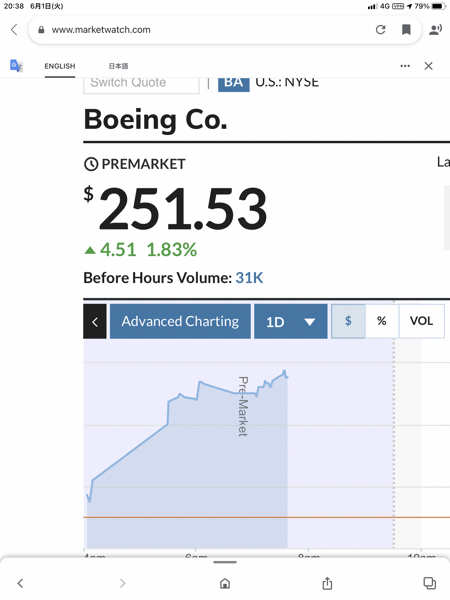Open the share sheet icon
The height and width of the screenshot is (600, 450).
tap(327, 583)
